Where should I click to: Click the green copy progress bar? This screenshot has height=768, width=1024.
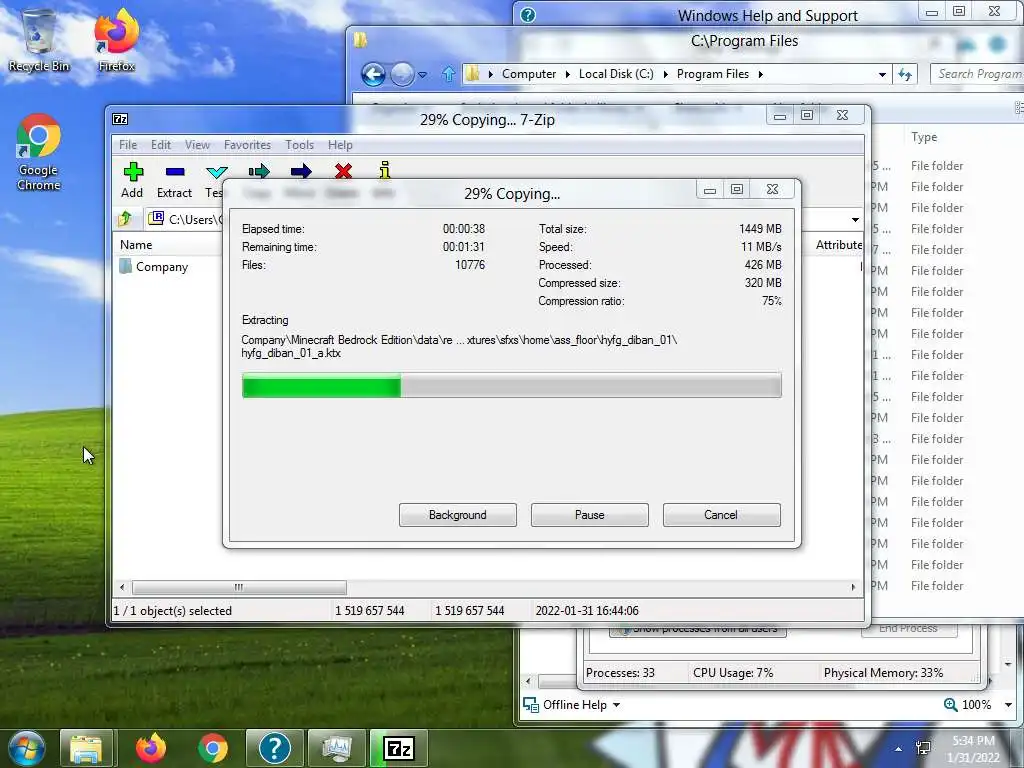click(x=511, y=385)
